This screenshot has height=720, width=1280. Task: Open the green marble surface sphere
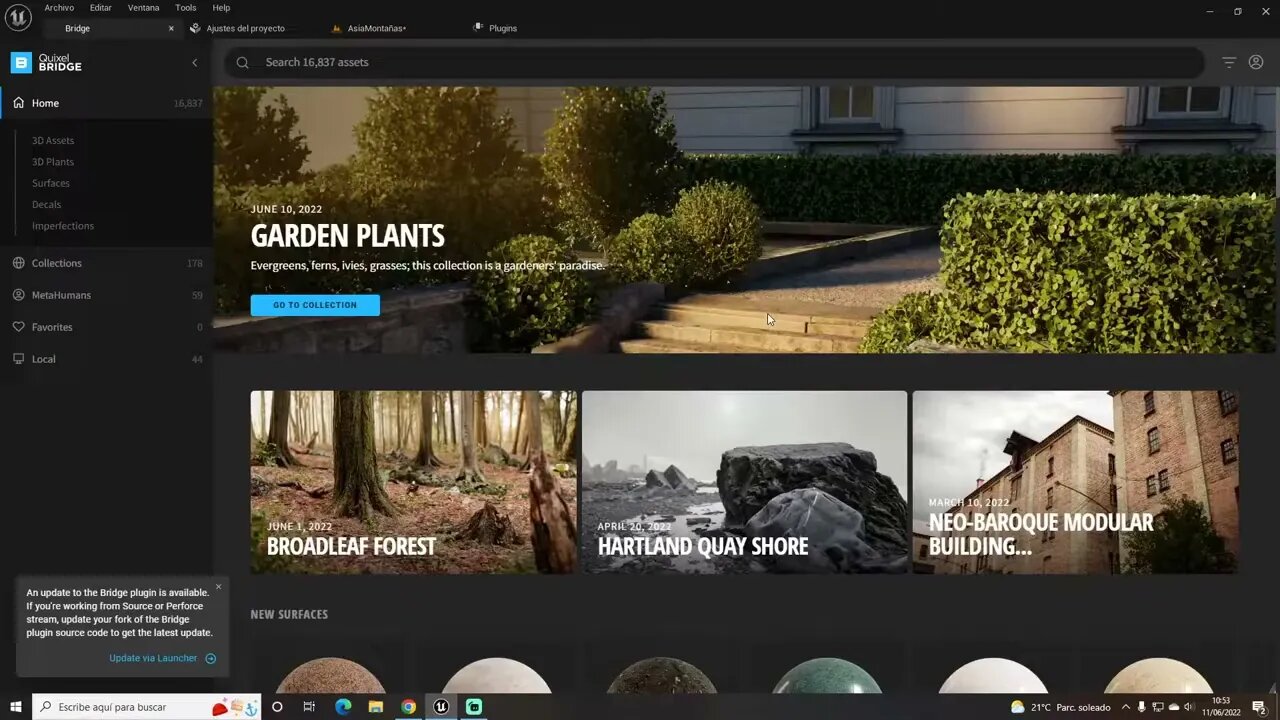click(827, 676)
